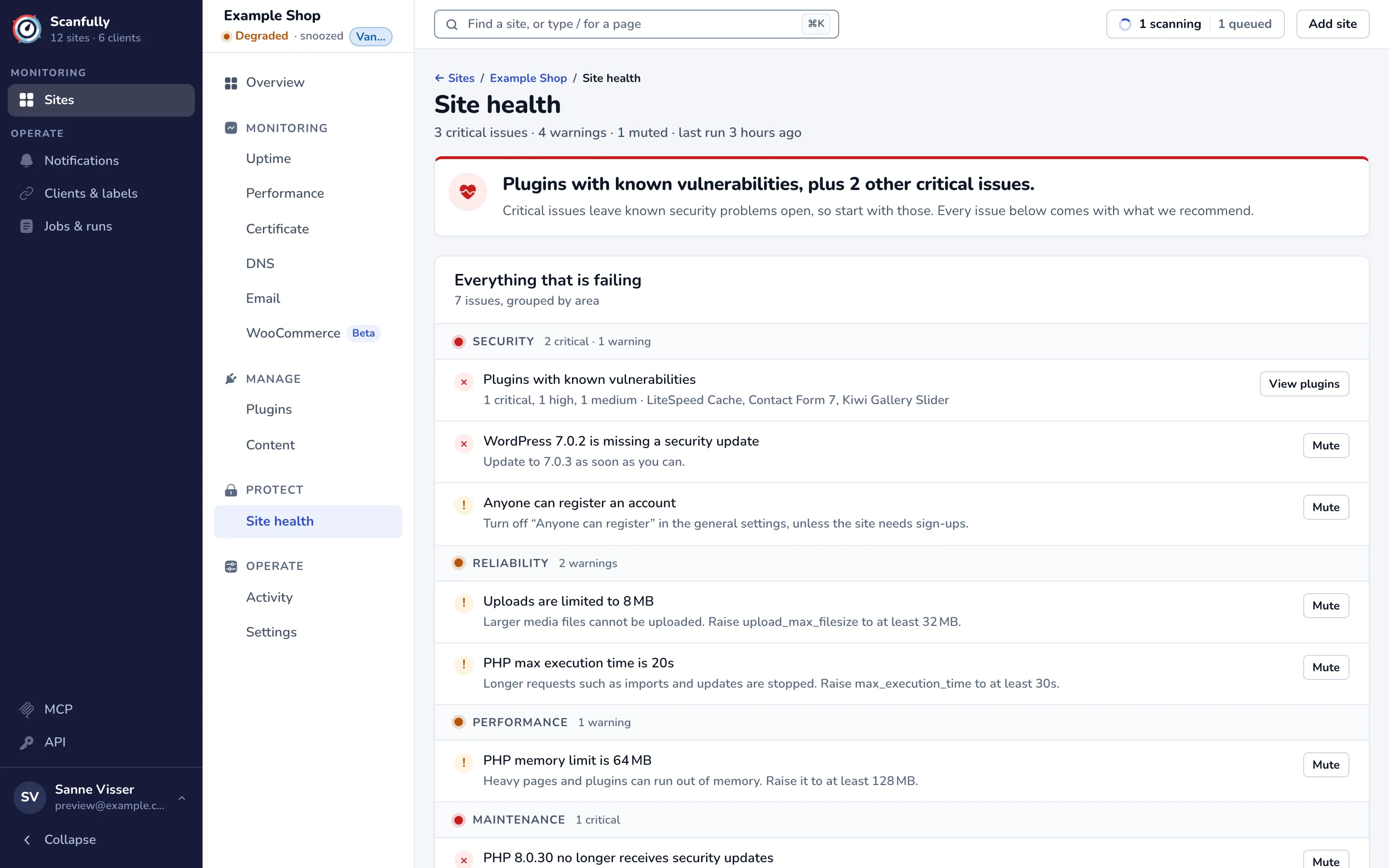The width and height of the screenshot is (1389, 868).
Task: Click the Operate sliders section icon
Action: coord(231,566)
